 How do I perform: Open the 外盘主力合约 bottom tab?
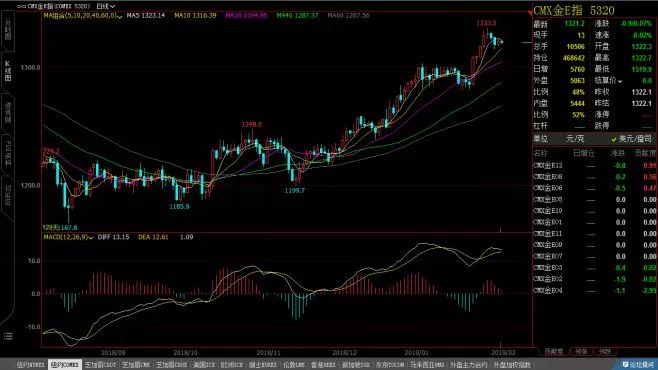point(469,365)
